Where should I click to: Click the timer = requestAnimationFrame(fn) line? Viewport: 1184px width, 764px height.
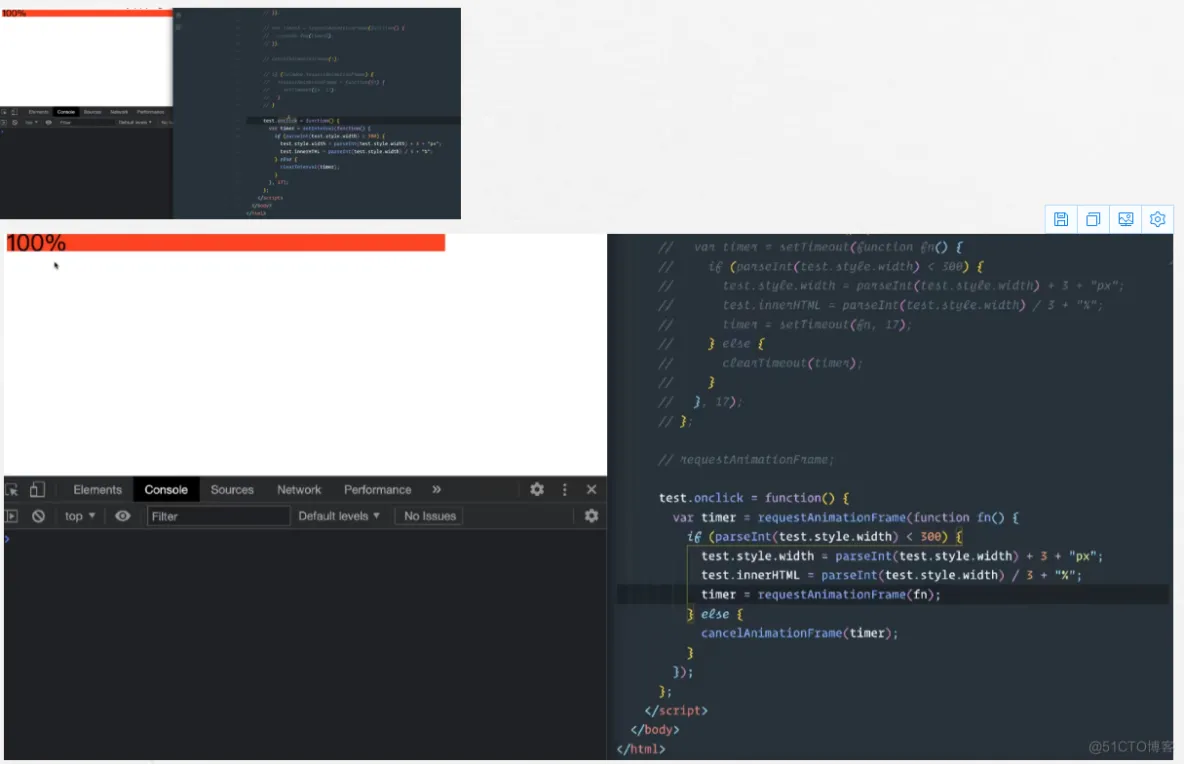click(x=821, y=595)
